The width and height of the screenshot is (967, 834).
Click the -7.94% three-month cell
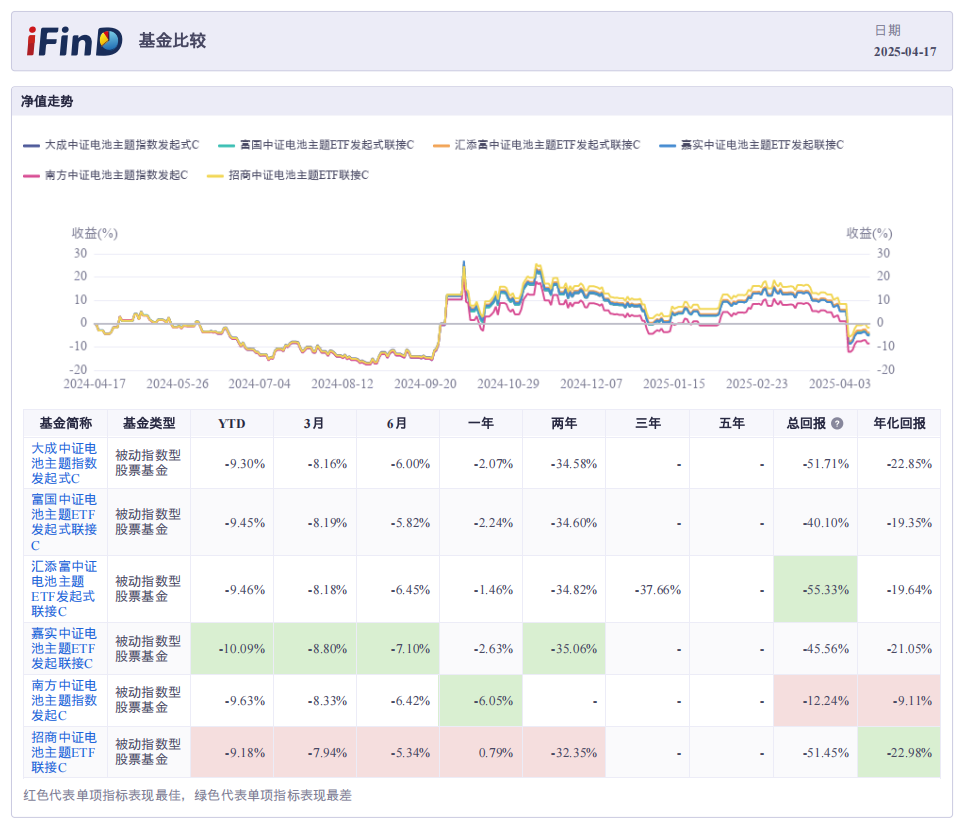315,753
